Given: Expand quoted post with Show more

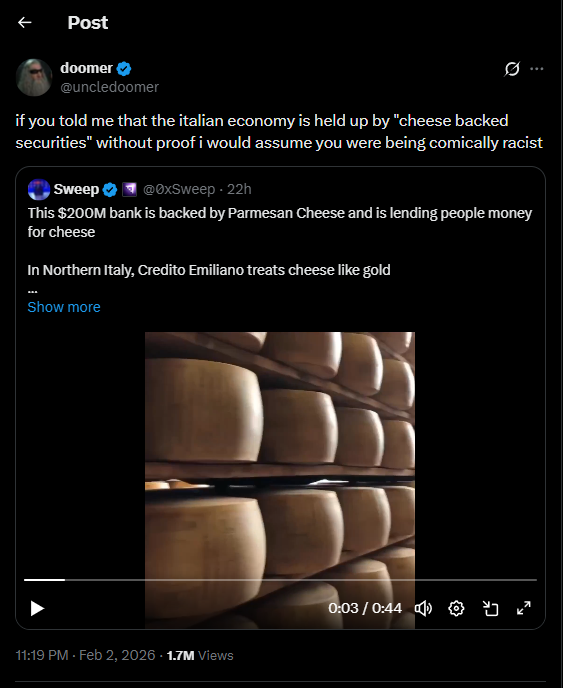Looking at the screenshot, I should click(64, 307).
